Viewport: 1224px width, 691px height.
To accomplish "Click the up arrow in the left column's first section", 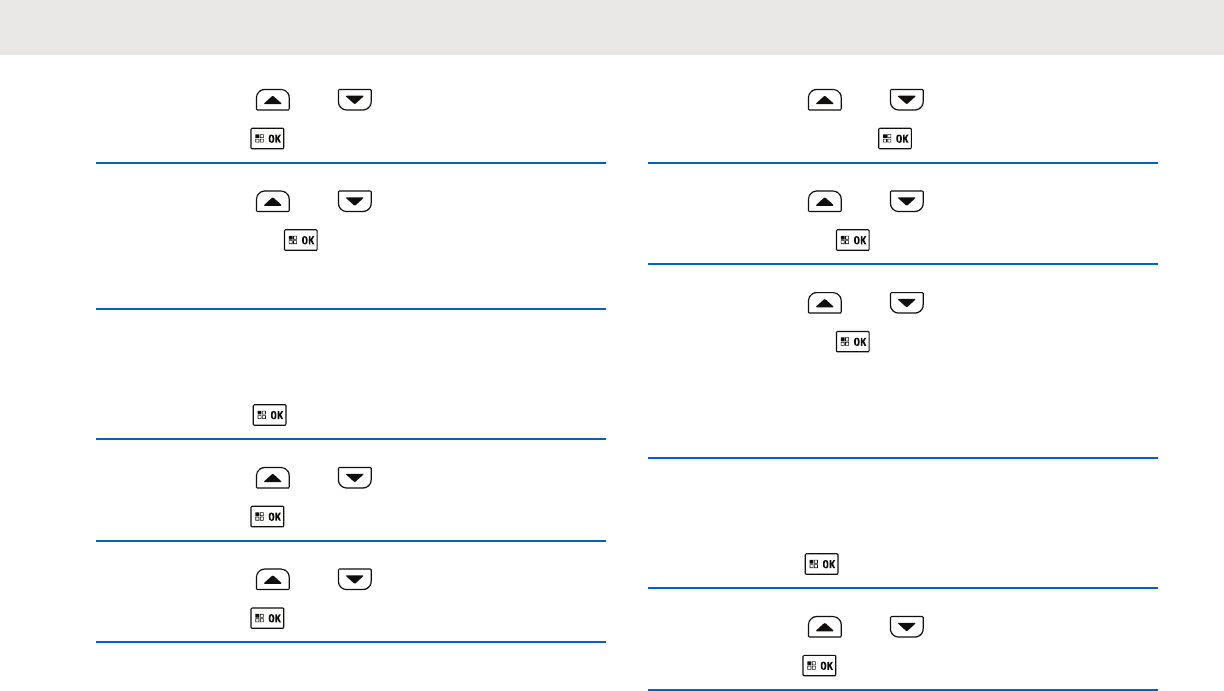I will [273, 99].
